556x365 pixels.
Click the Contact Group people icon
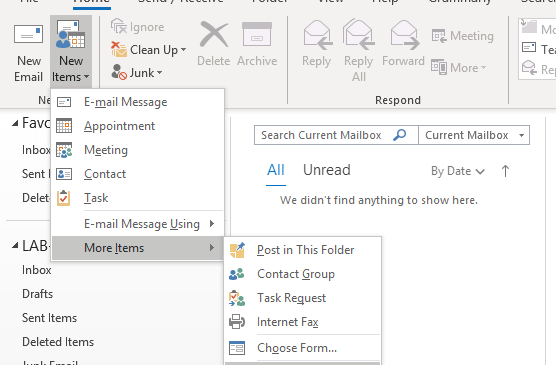tap(237, 274)
